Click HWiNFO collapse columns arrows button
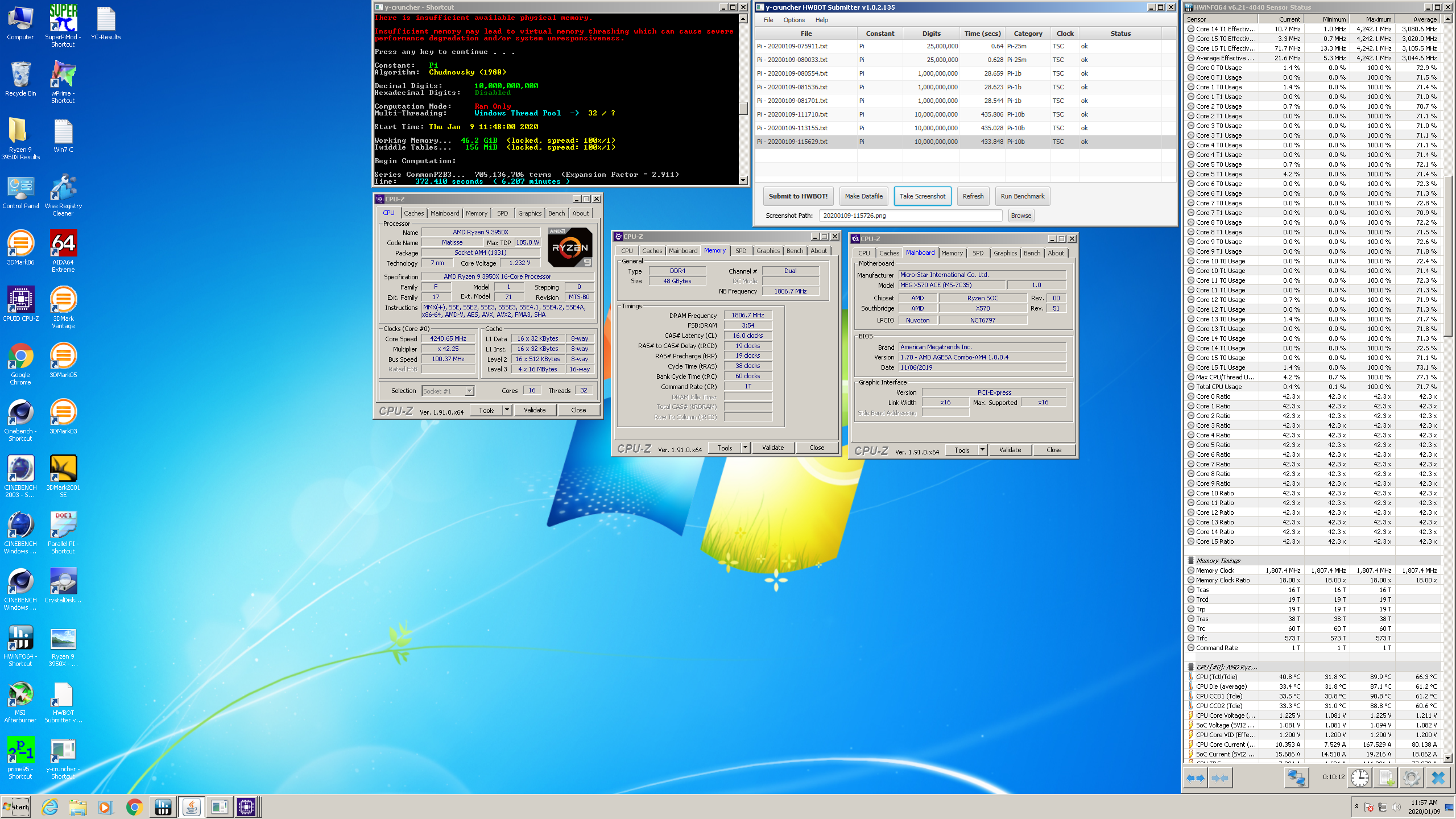 pos(1220,777)
